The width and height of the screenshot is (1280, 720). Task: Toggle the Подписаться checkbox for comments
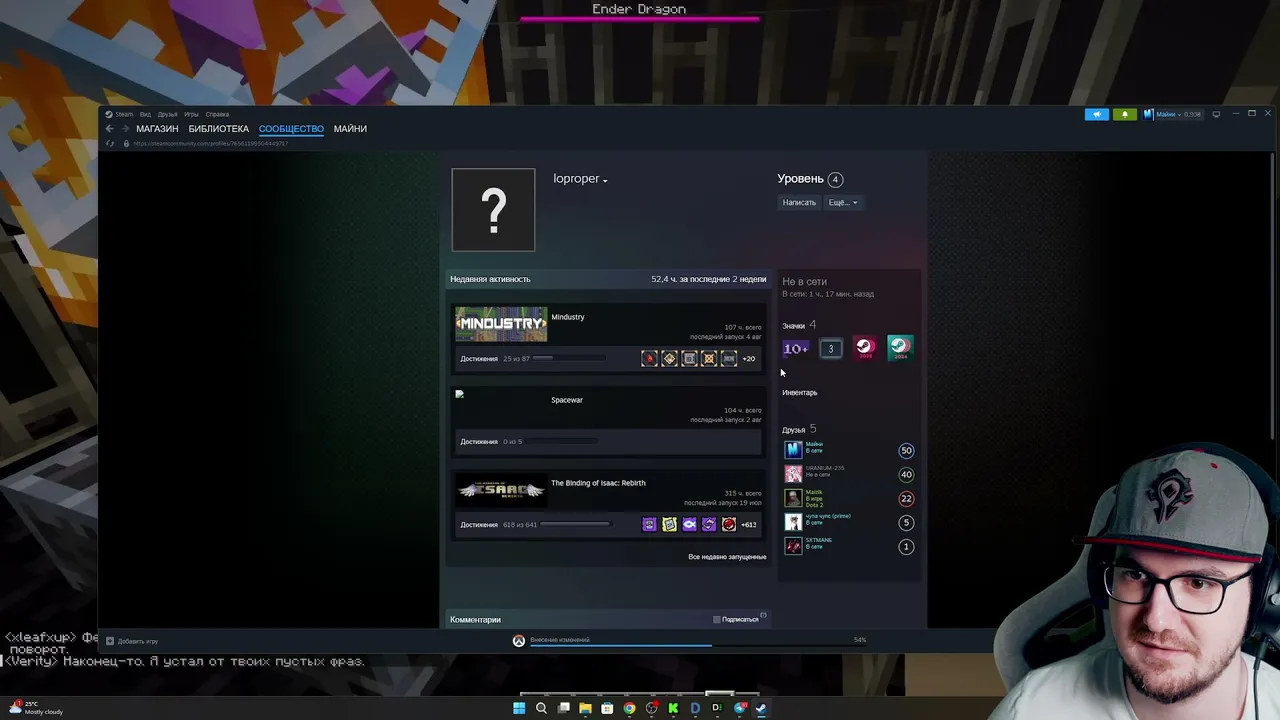pos(716,620)
